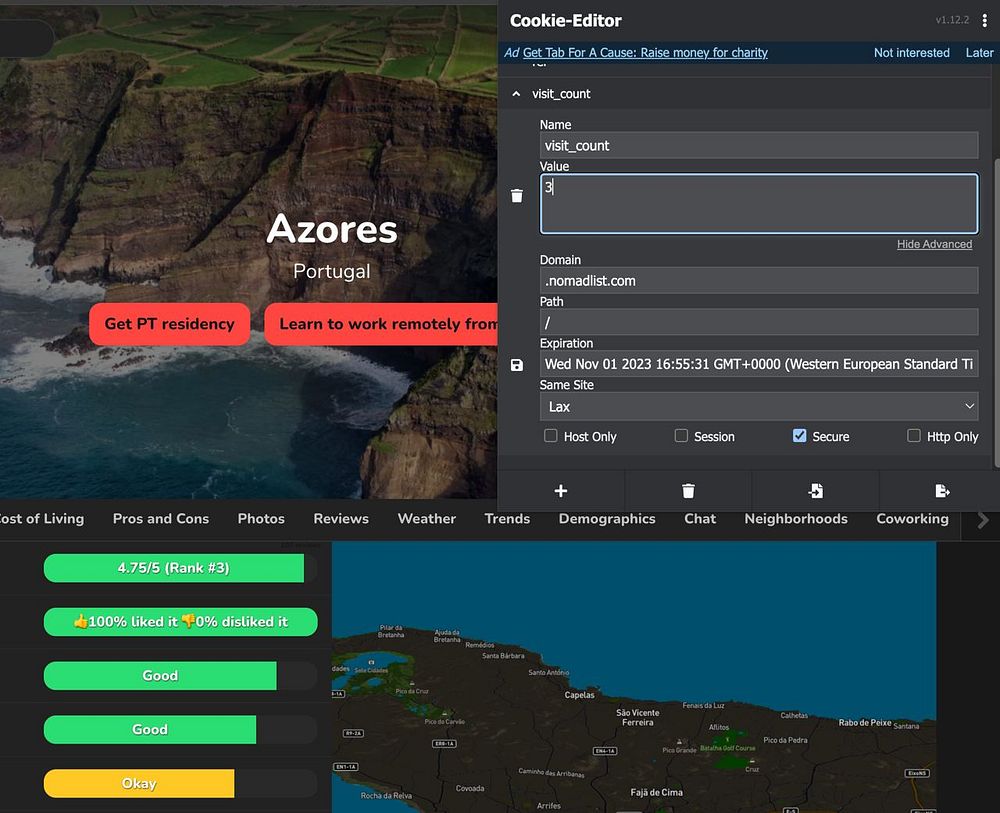Toggle the Http Only checkbox

[x=913, y=436]
